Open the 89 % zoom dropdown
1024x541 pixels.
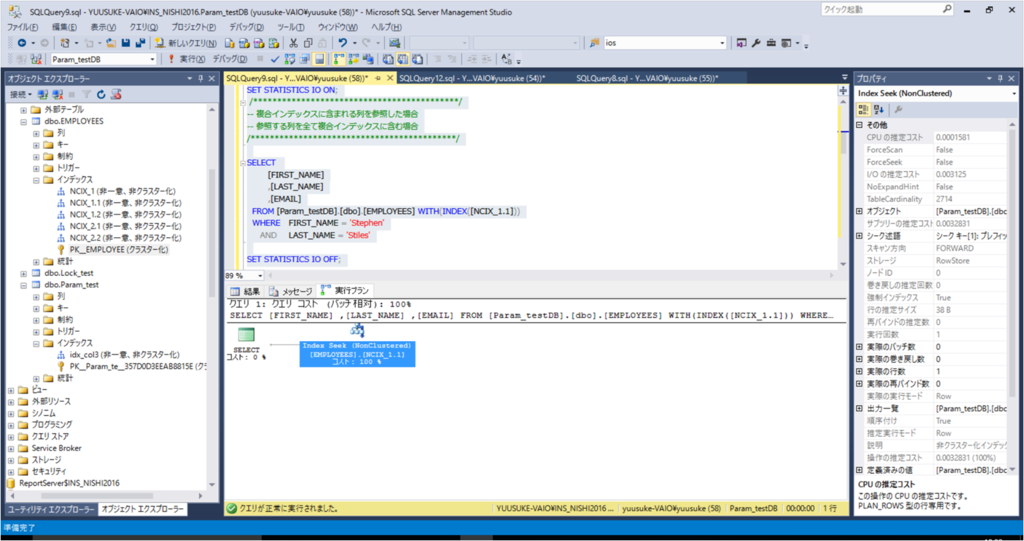pyautogui.click(x=259, y=276)
